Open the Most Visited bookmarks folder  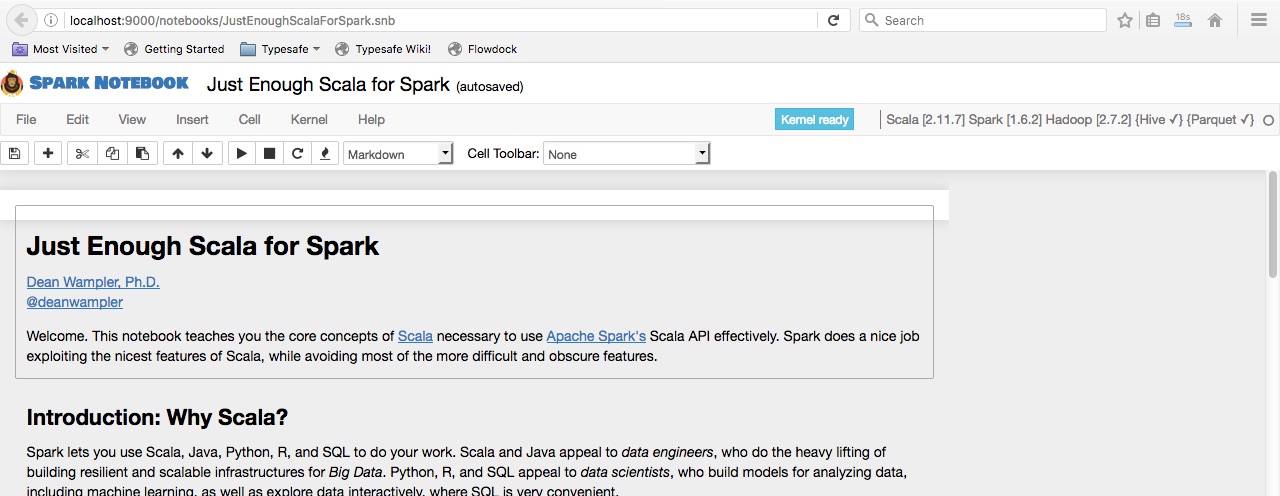pyautogui.click(x=61, y=49)
